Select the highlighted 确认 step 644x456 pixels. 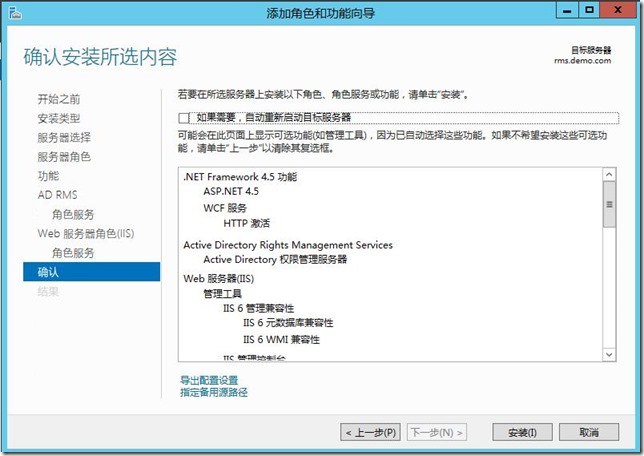(92, 272)
